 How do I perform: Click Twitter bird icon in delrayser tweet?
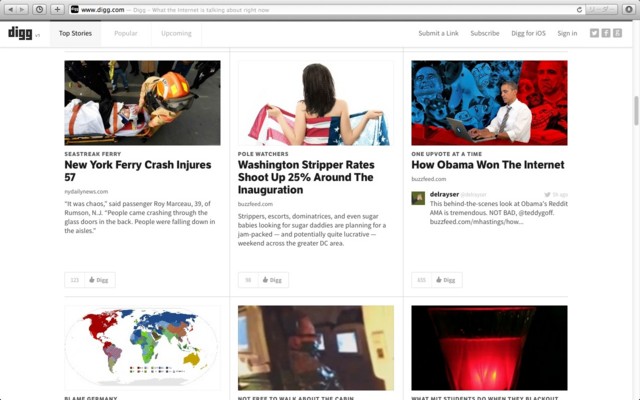point(547,195)
